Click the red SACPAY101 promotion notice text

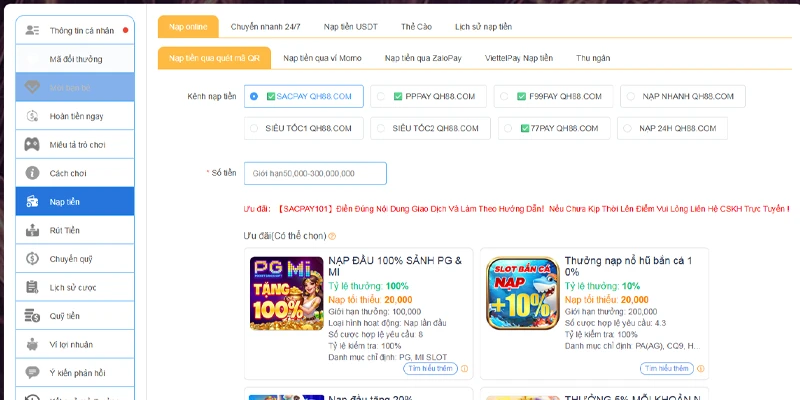click(516, 209)
